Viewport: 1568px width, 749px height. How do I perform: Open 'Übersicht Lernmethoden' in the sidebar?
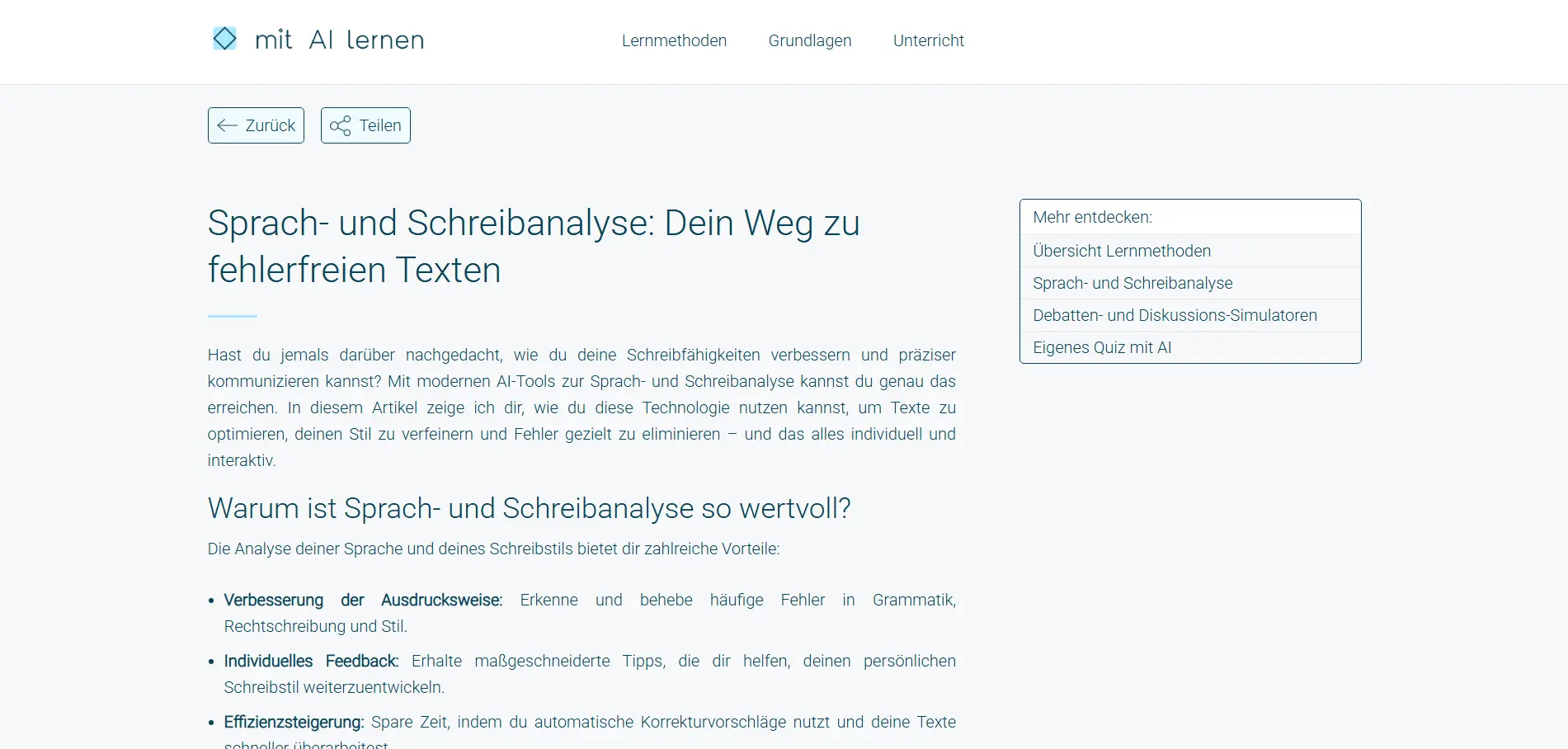(1122, 251)
